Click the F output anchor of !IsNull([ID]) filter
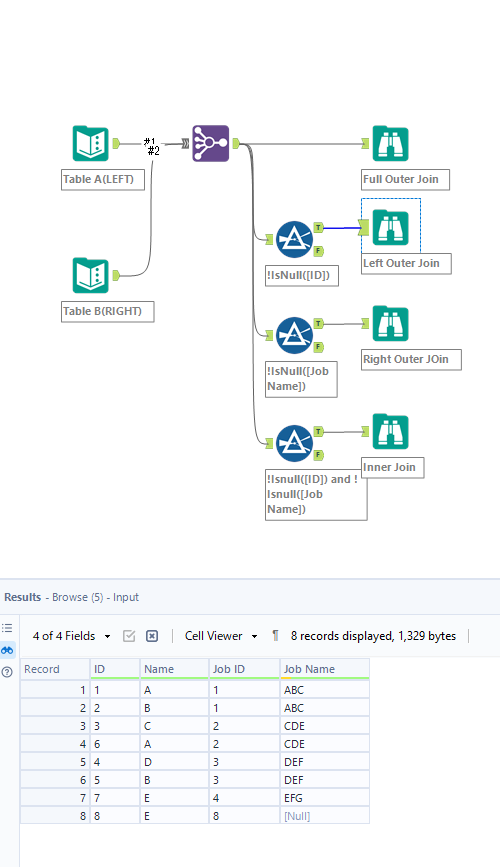This screenshot has height=867, width=500. [319, 251]
